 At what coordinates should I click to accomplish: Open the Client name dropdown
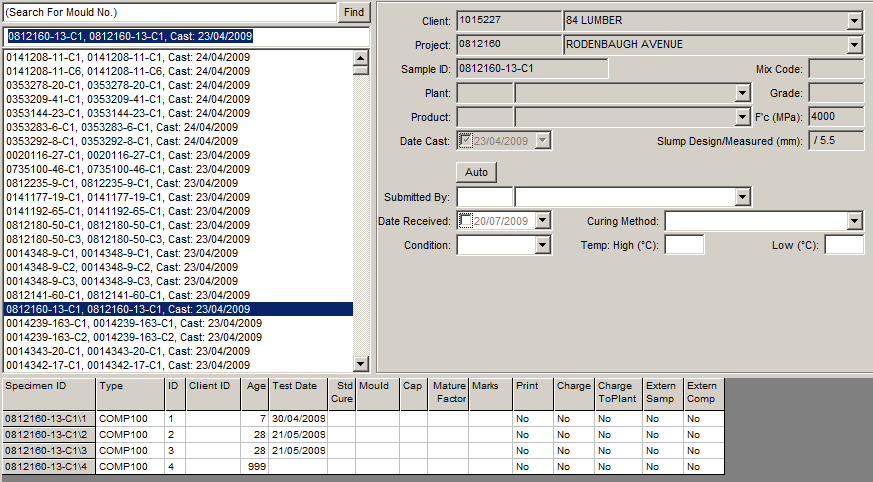coord(854,20)
